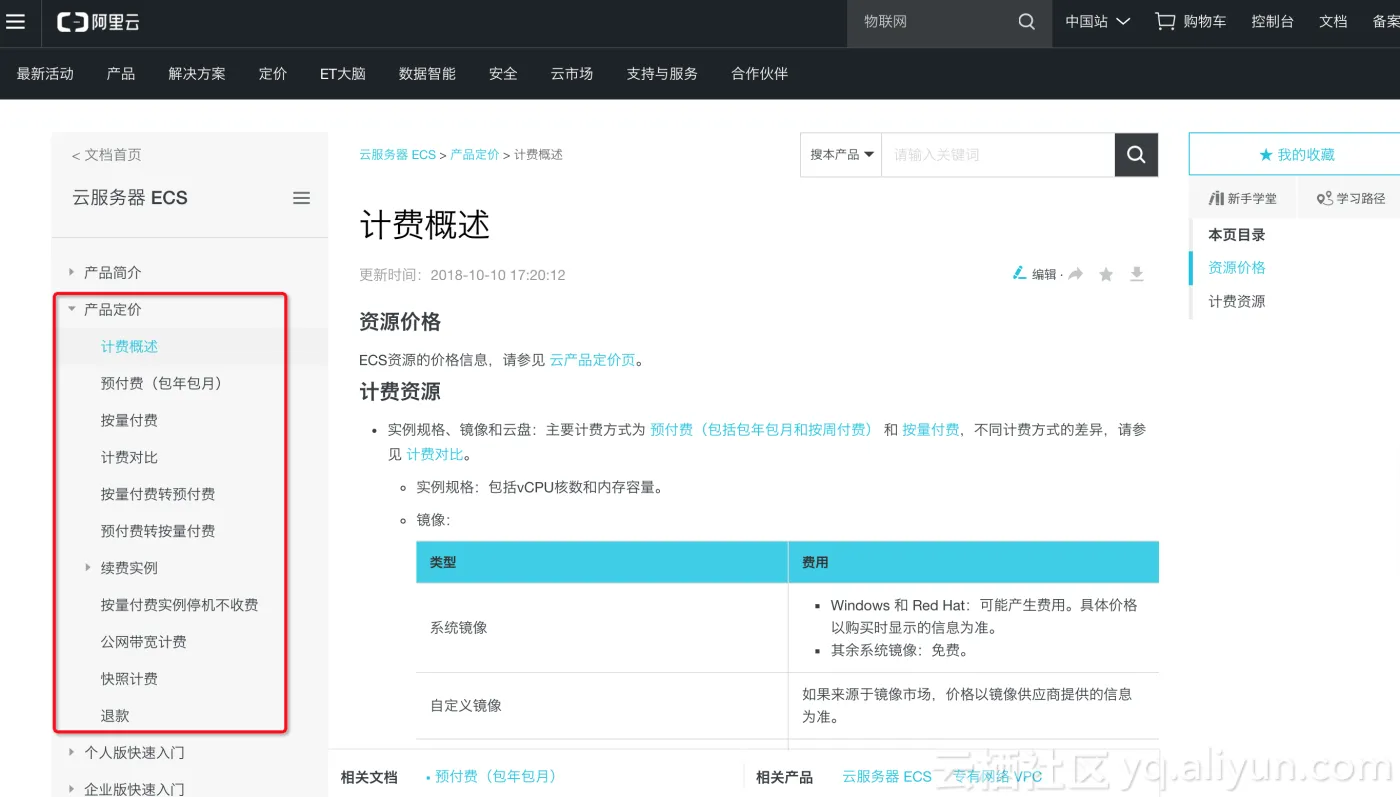Open 安全 navigation menu
The height and width of the screenshot is (797, 1400).
coord(503,74)
